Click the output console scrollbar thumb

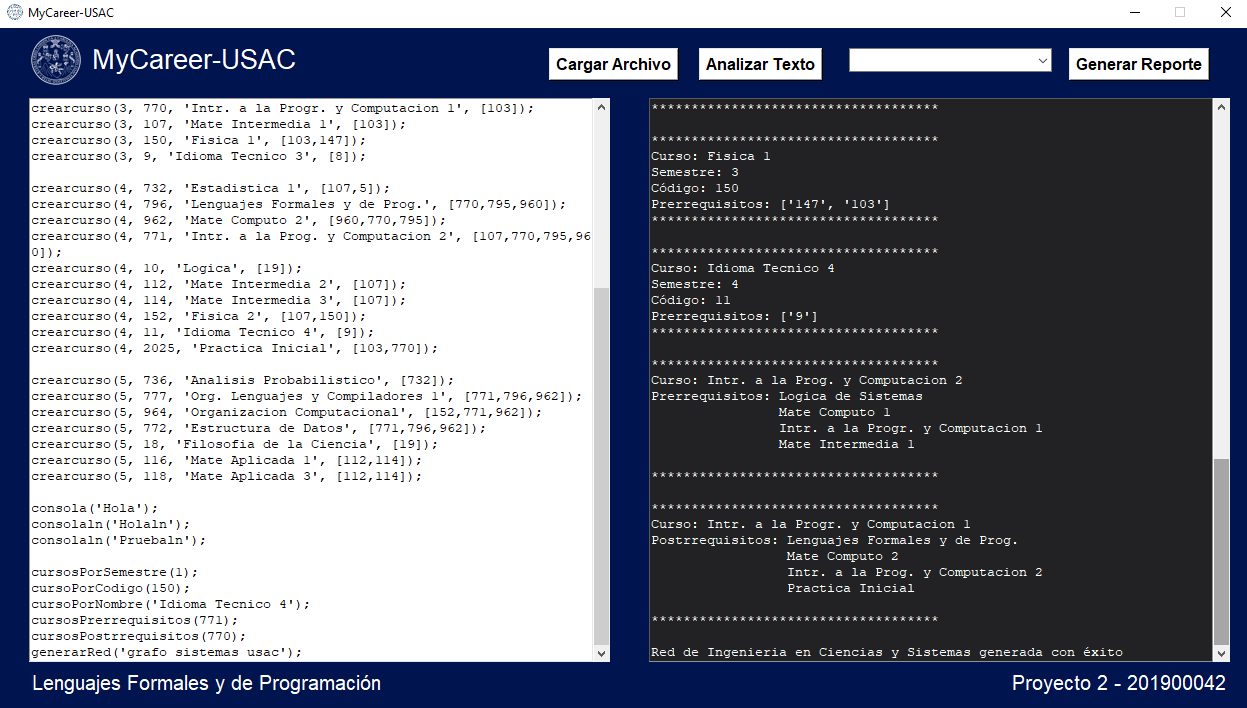[1221, 551]
